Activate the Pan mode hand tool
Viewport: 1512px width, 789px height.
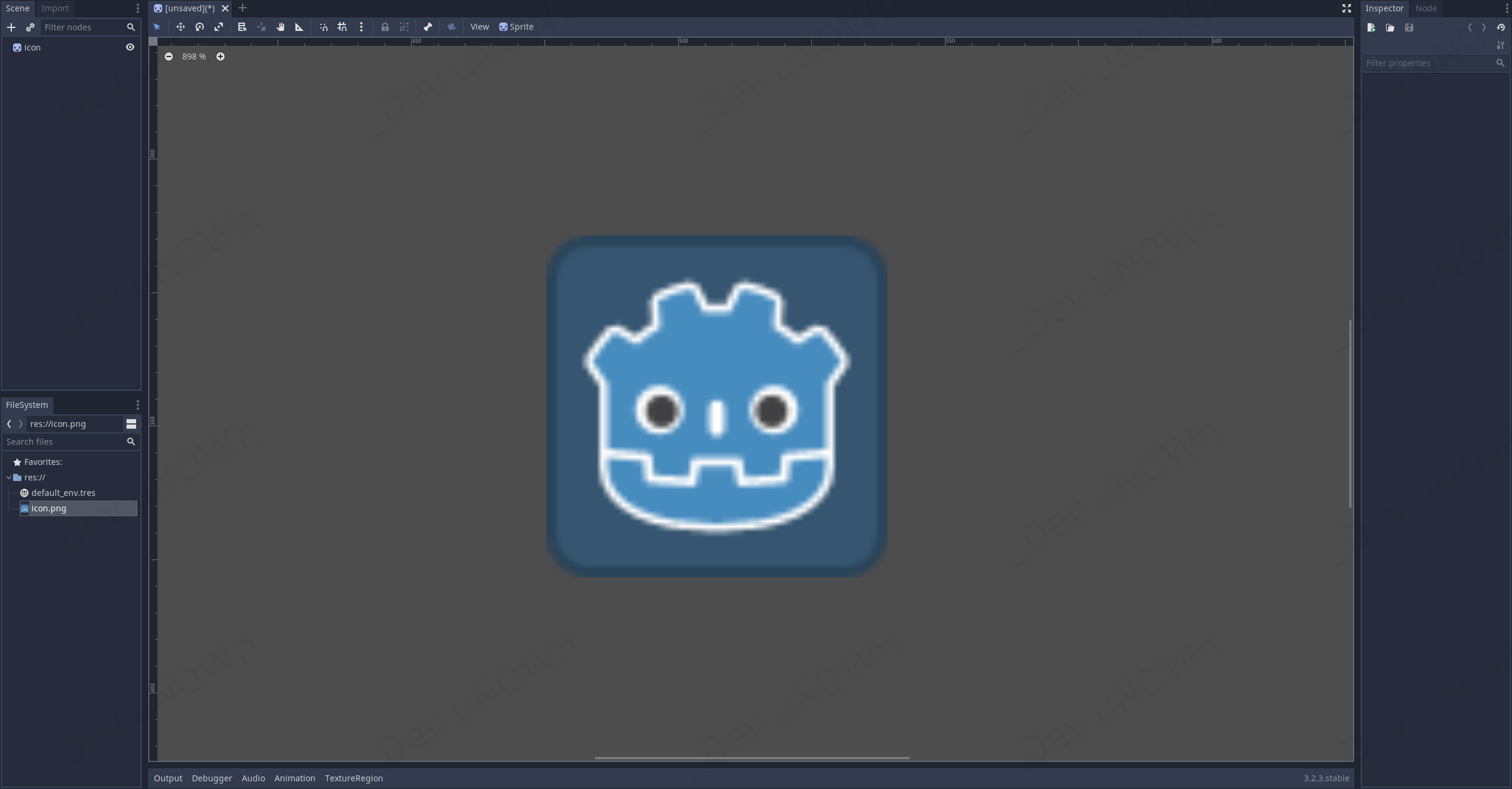281,27
